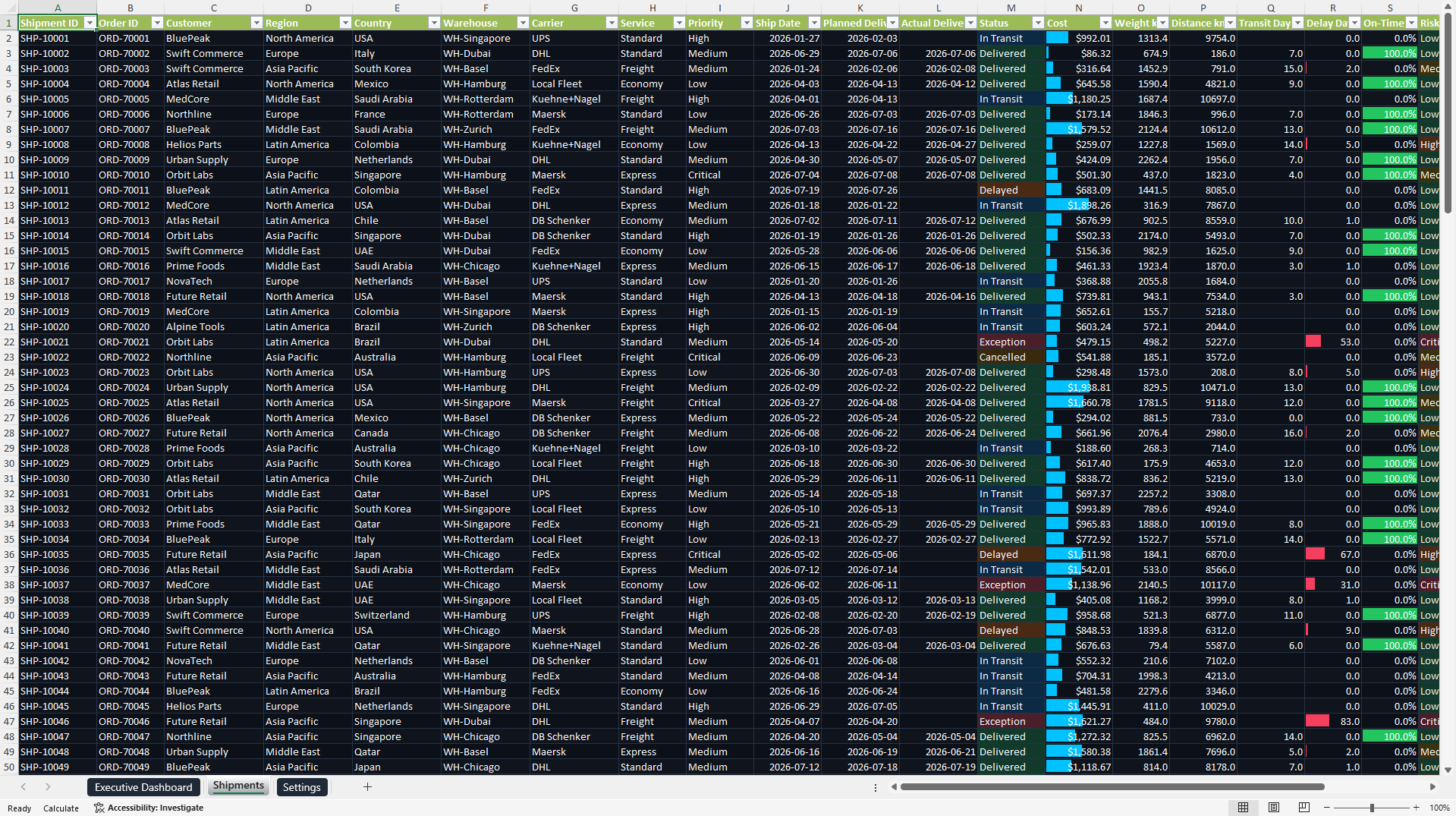Image resolution: width=1456 pixels, height=816 pixels.
Task: Select the Shipments sheet tab
Action: (x=238, y=786)
